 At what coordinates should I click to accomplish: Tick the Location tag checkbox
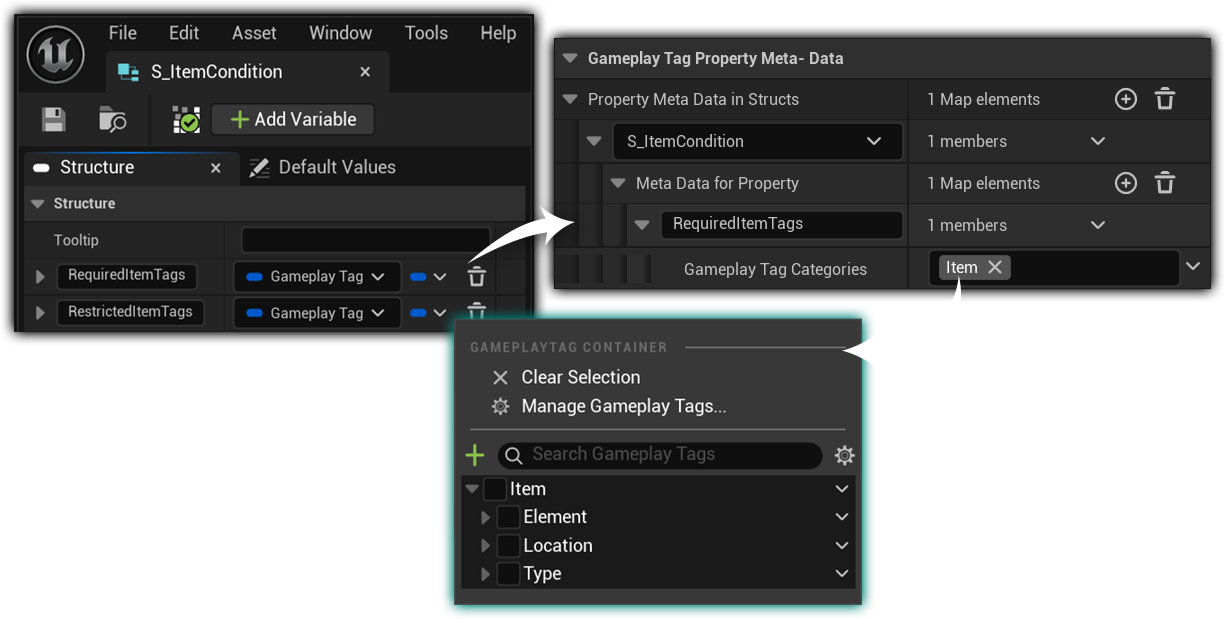click(508, 546)
